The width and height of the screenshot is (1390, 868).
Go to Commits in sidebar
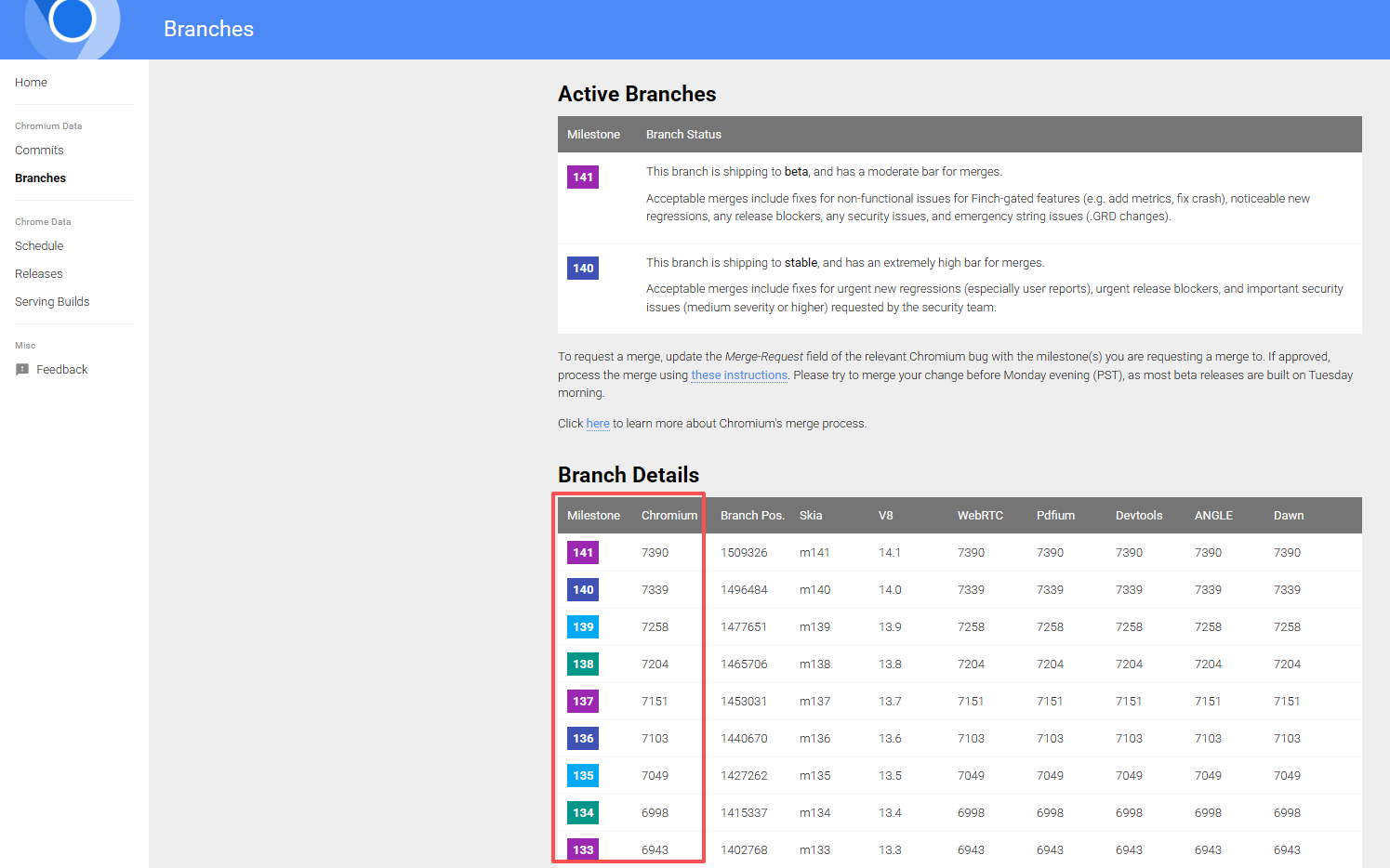pyautogui.click(x=39, y=151)
